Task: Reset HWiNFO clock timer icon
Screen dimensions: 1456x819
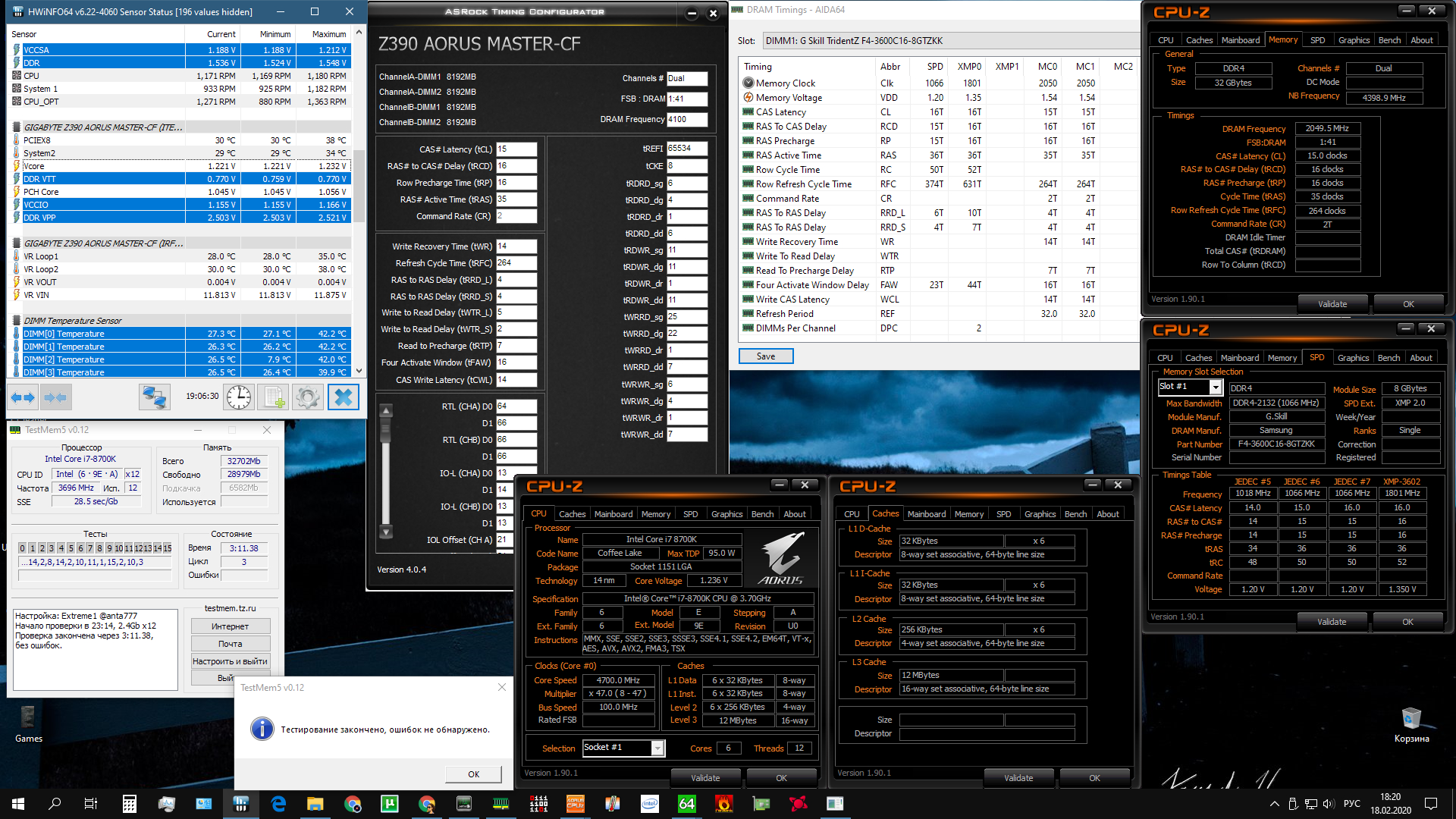Action: pos(238,397)
